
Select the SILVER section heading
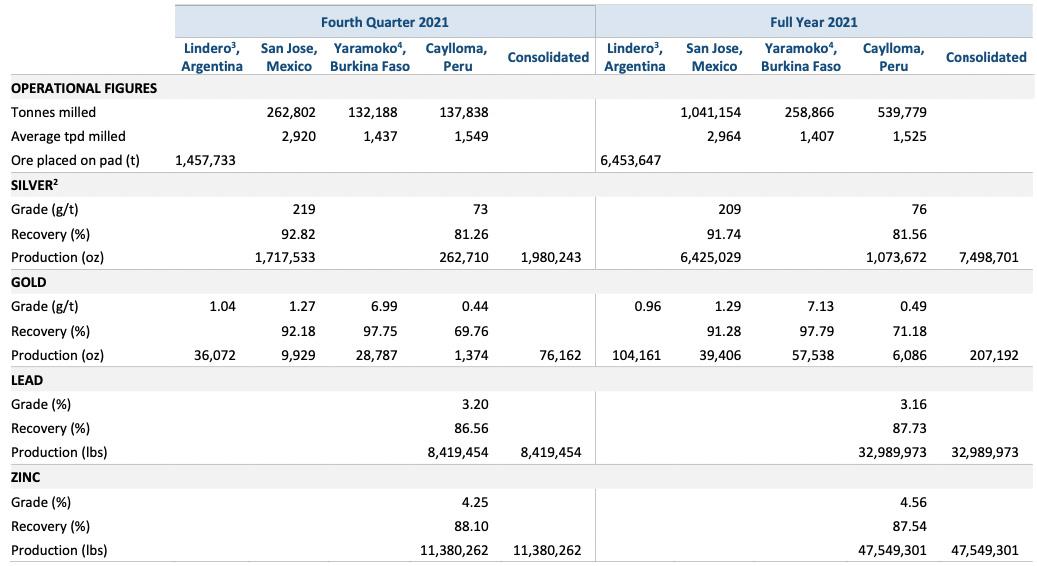click(x=36, y=185)
